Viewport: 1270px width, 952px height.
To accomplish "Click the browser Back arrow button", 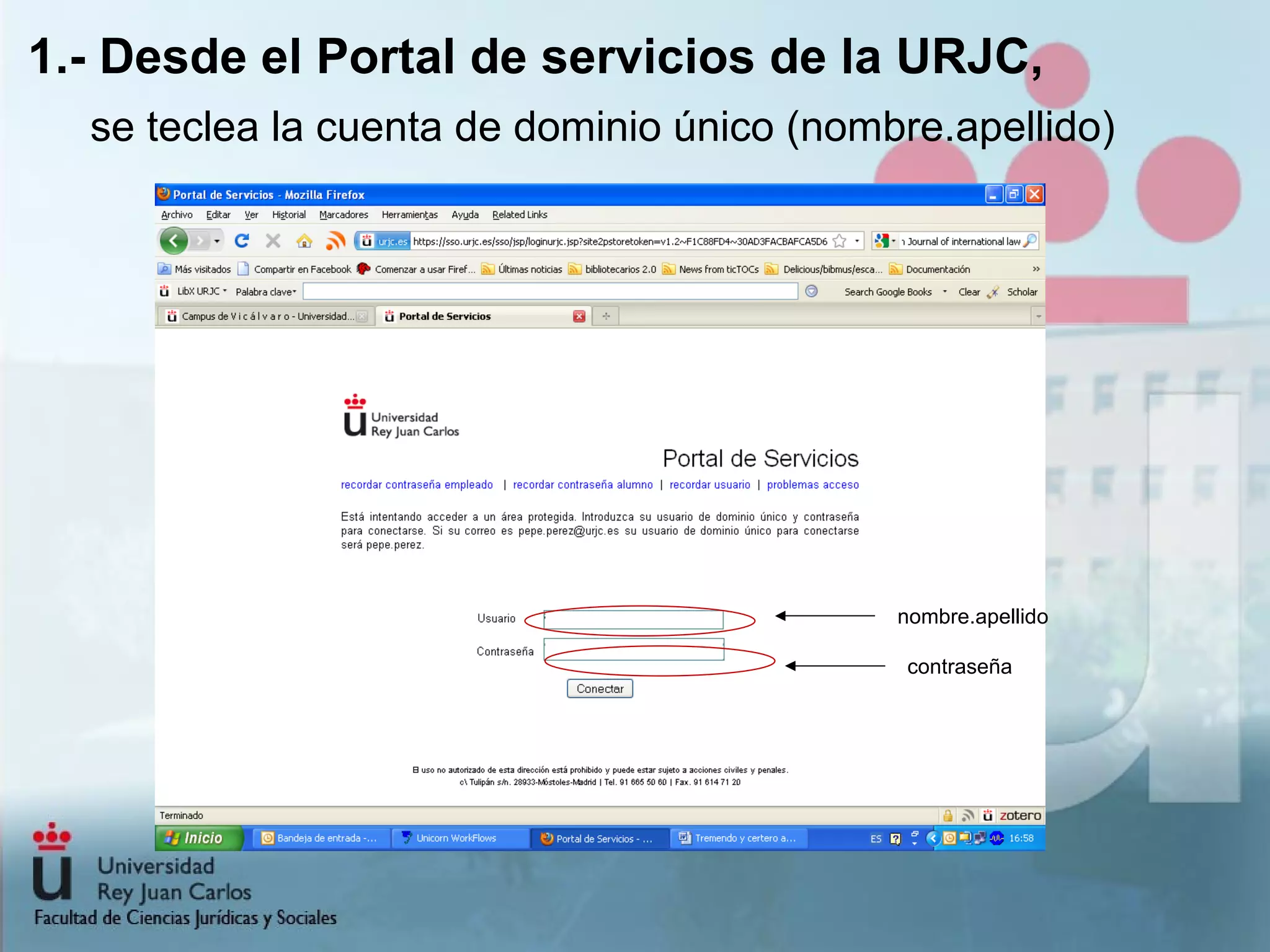I will tap(174, 241).
